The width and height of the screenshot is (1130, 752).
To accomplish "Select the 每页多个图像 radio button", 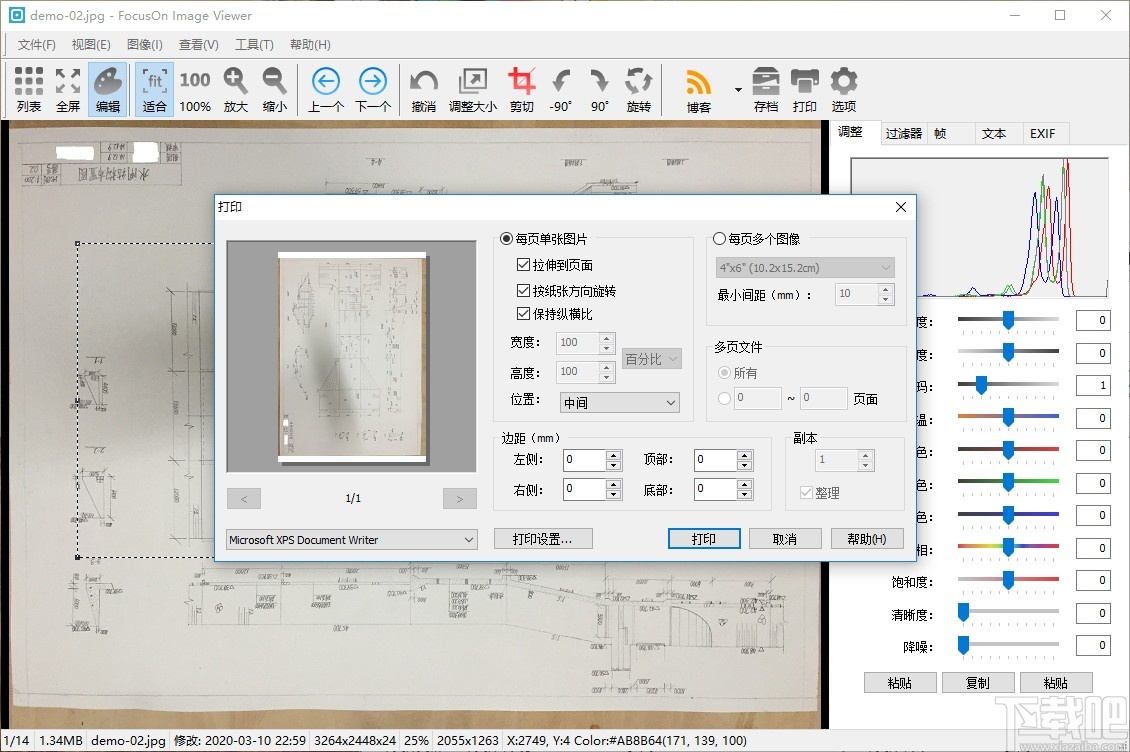I will pos(718,238).
